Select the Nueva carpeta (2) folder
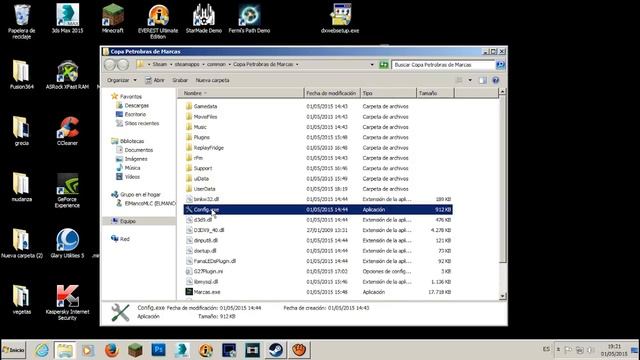 22,244
